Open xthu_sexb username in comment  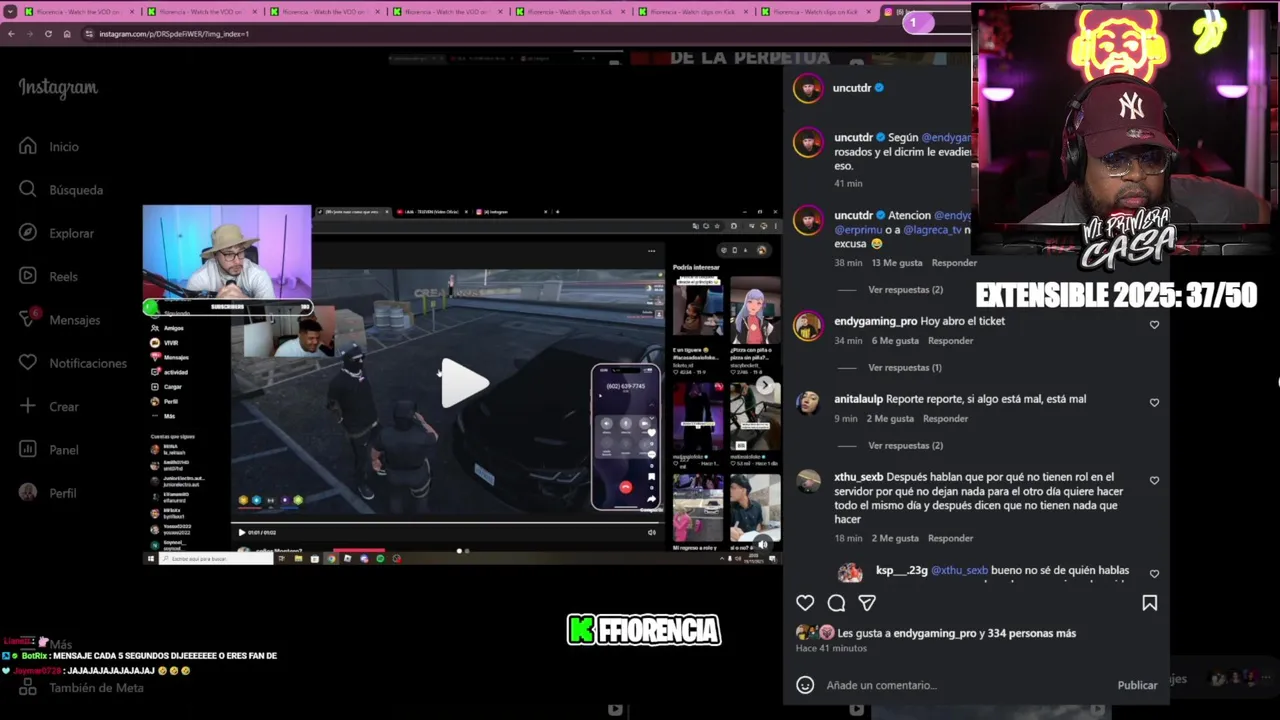[858, 478]
